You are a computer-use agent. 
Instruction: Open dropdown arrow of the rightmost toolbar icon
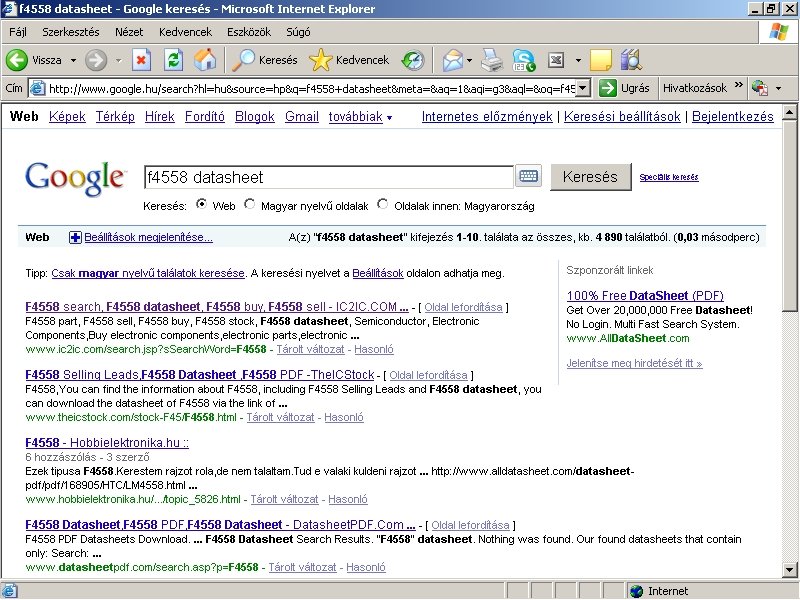[x=779, y=88]
